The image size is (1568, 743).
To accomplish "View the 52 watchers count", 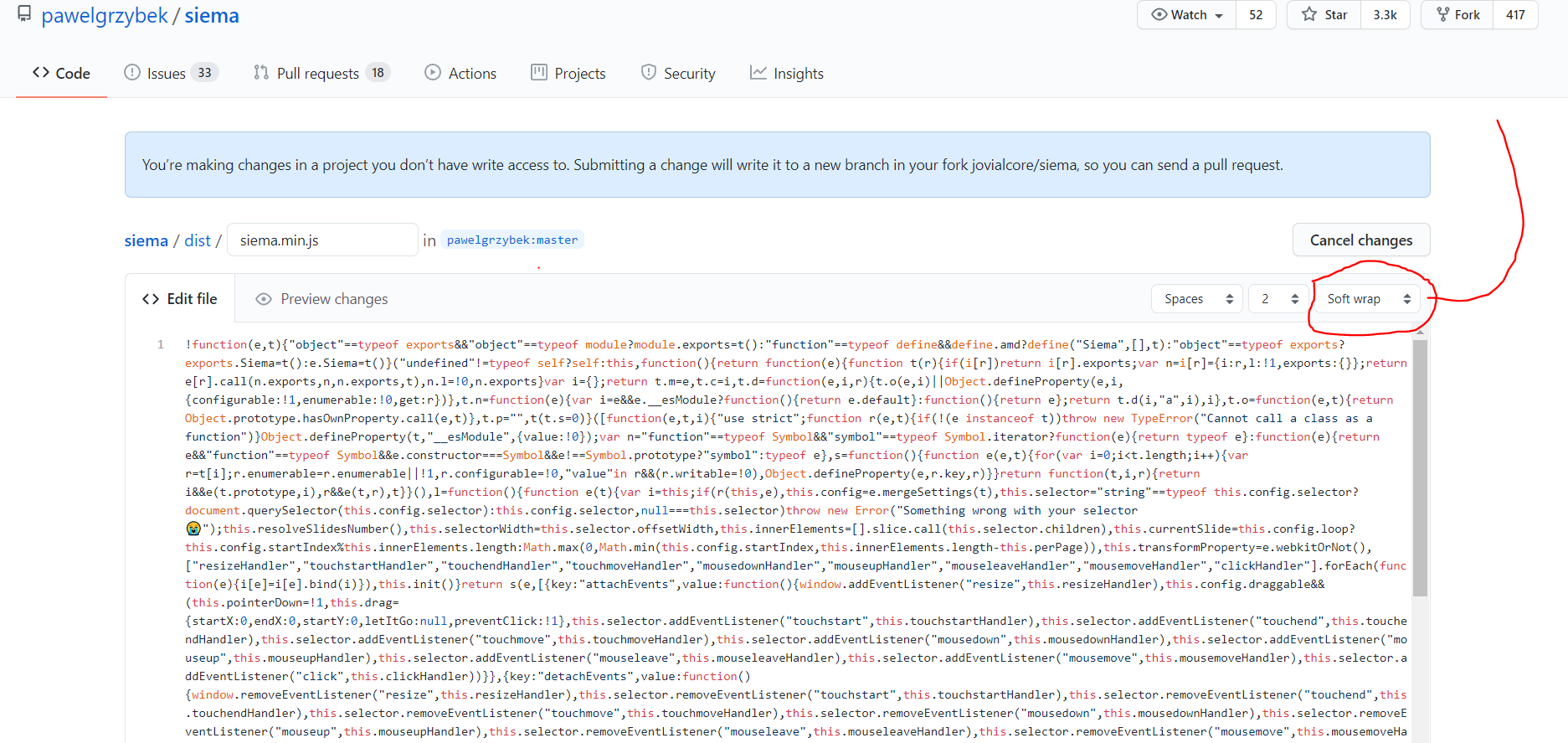I will click(x=1256, y=15).
